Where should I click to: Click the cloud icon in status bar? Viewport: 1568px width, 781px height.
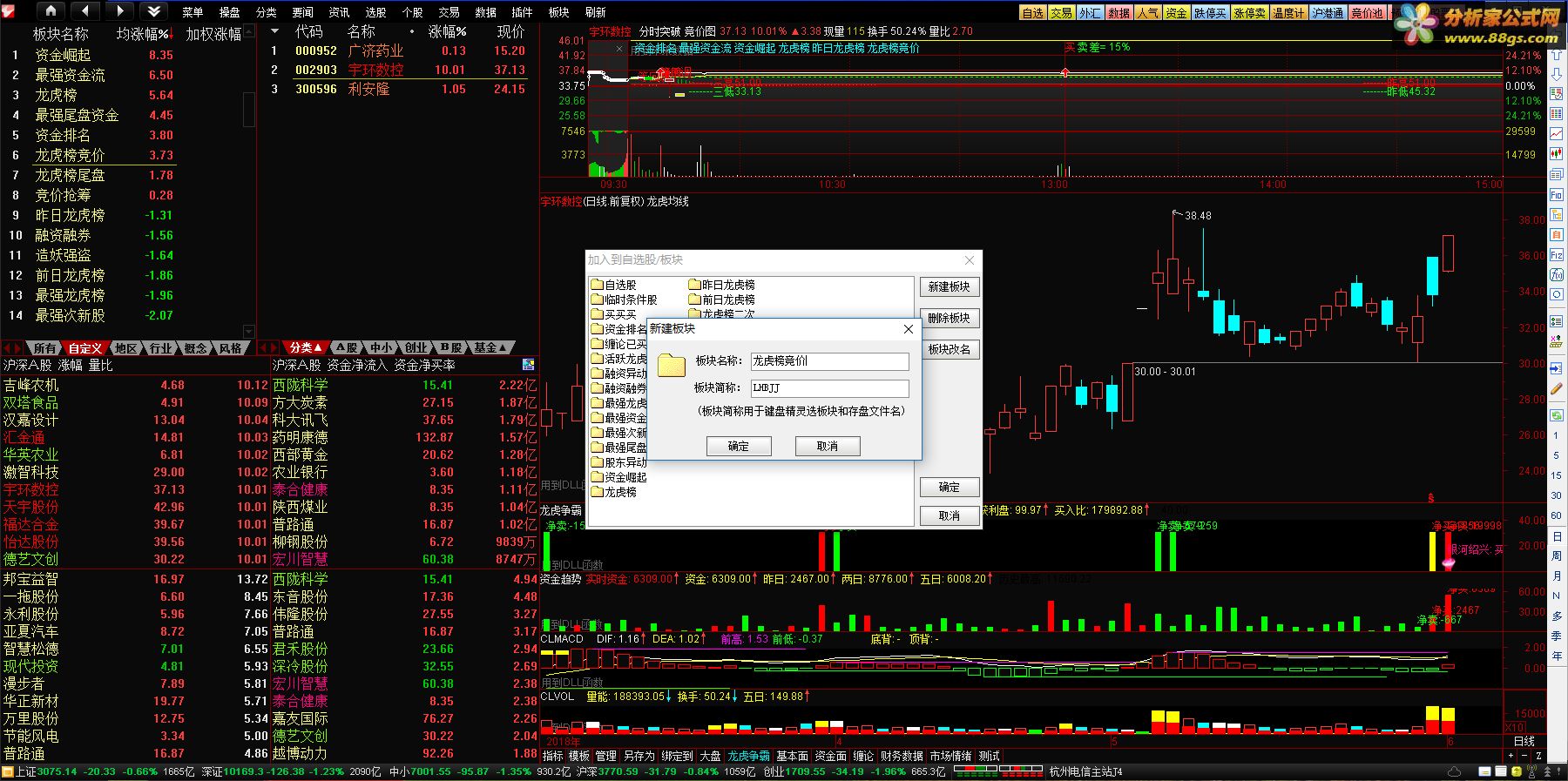pyautogui.click(x=1454, y=772)
